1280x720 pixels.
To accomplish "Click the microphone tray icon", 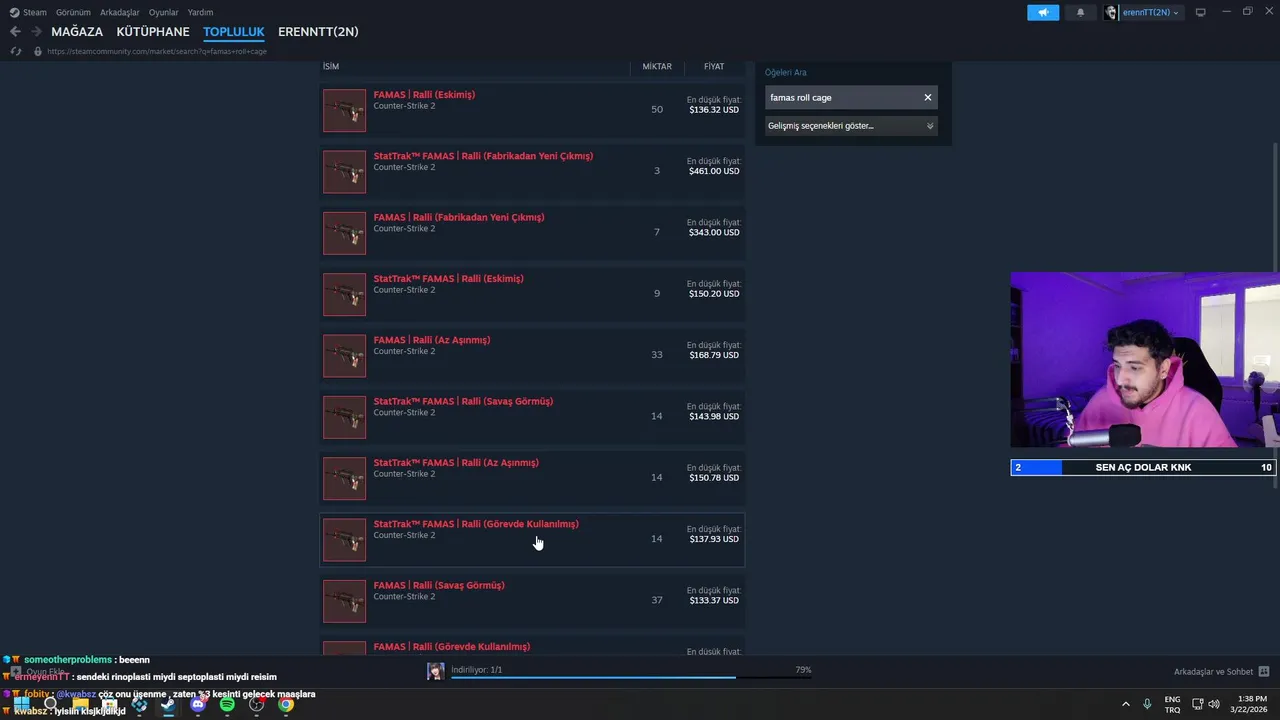I will 1147,705.
